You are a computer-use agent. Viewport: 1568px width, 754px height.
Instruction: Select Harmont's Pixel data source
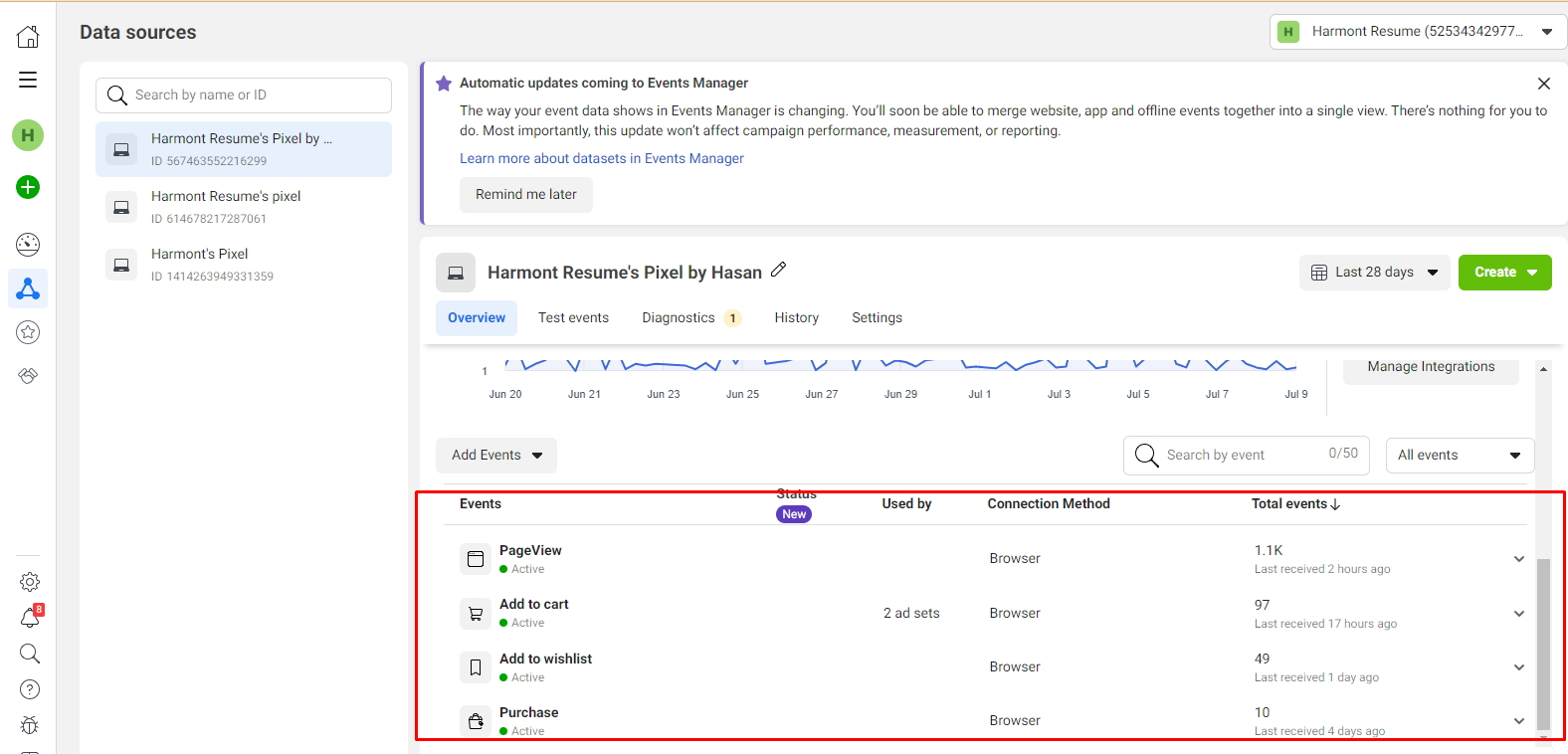pos(244,265)
